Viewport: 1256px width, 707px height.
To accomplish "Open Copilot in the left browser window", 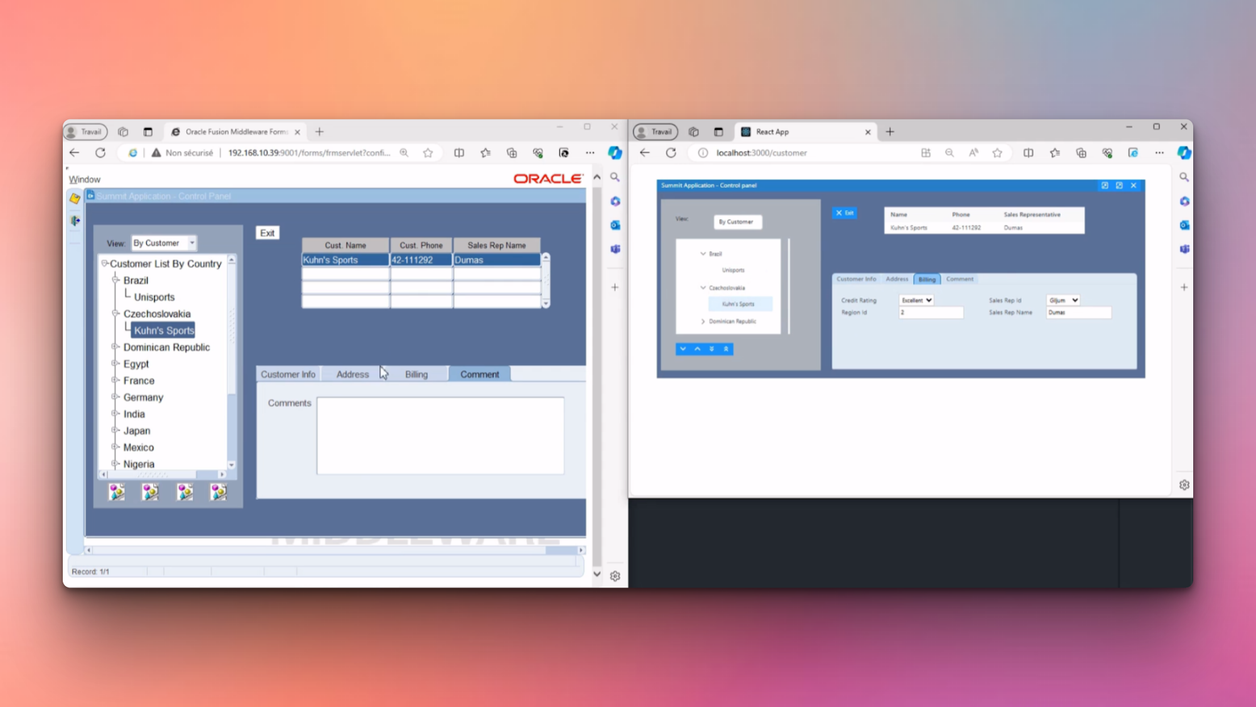I will click(615, 152).
